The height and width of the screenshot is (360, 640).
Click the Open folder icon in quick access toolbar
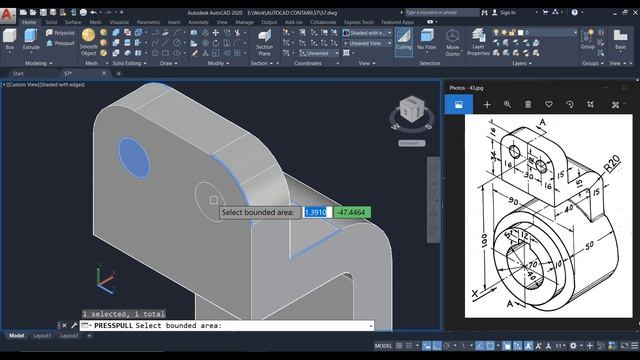click(x=33, y=13)
